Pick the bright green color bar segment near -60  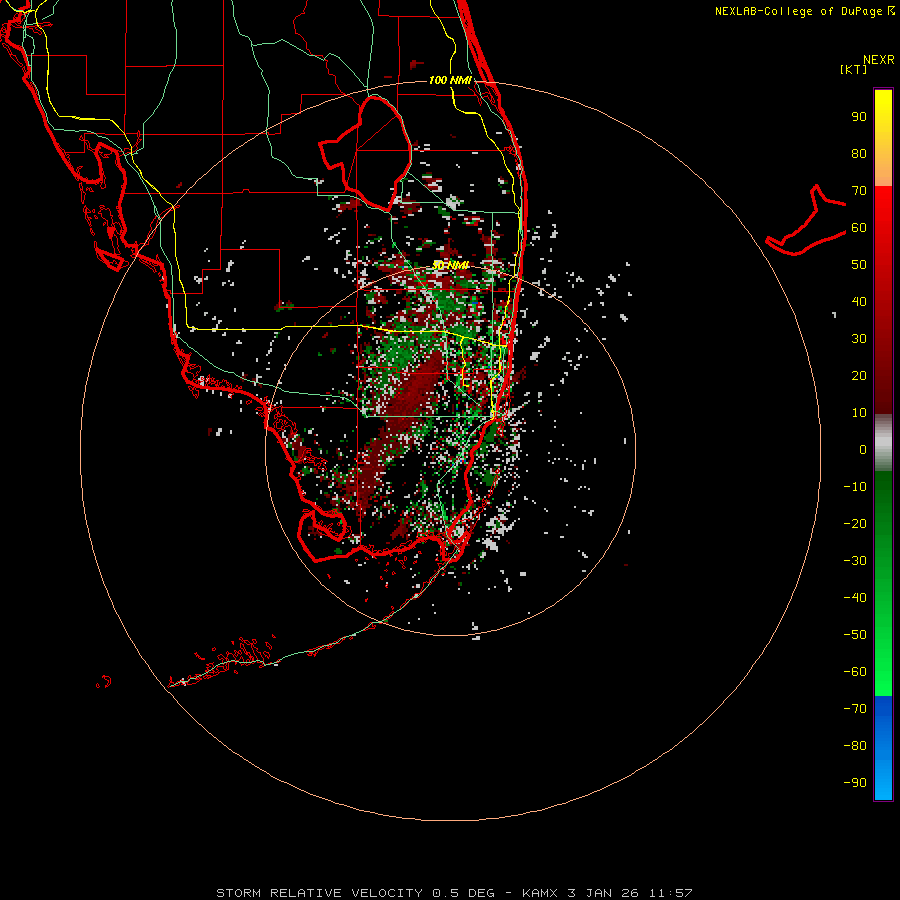(883, 672)
